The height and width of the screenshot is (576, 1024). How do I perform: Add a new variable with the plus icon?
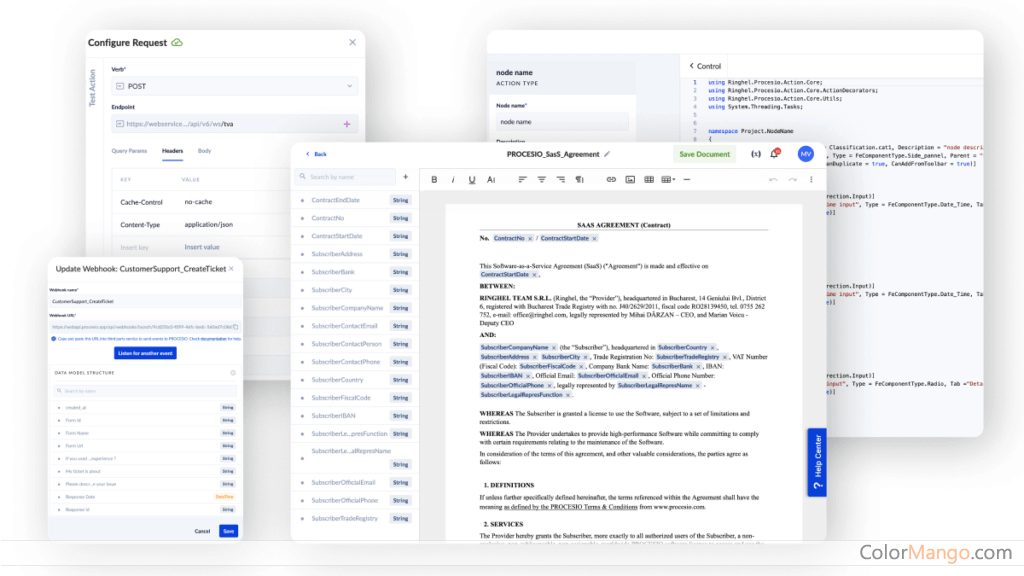pyautogui.click(x=405, y=177)
